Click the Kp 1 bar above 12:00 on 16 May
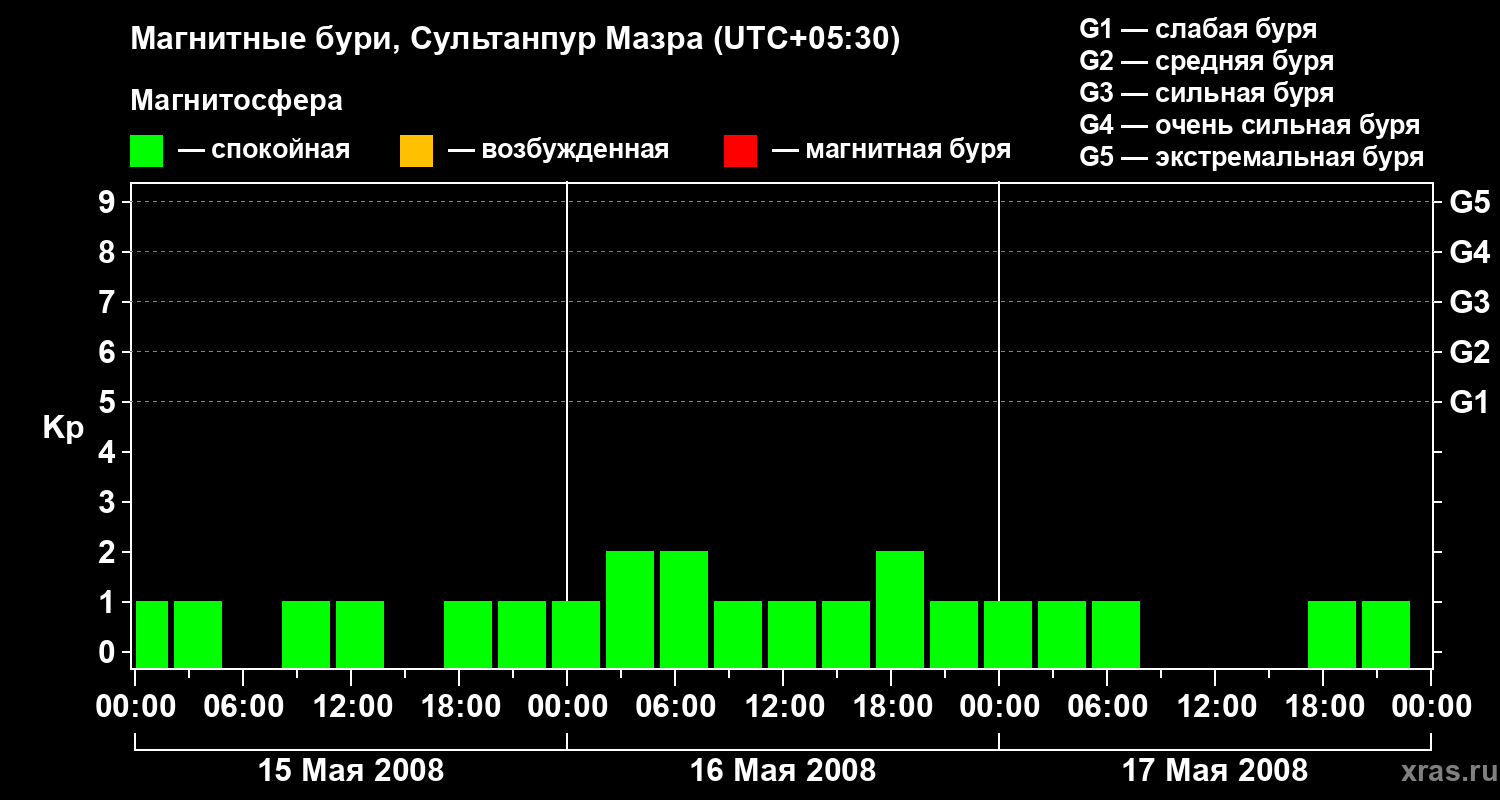Viewport: 1500px width, 800px height. [x=792, y=634]
